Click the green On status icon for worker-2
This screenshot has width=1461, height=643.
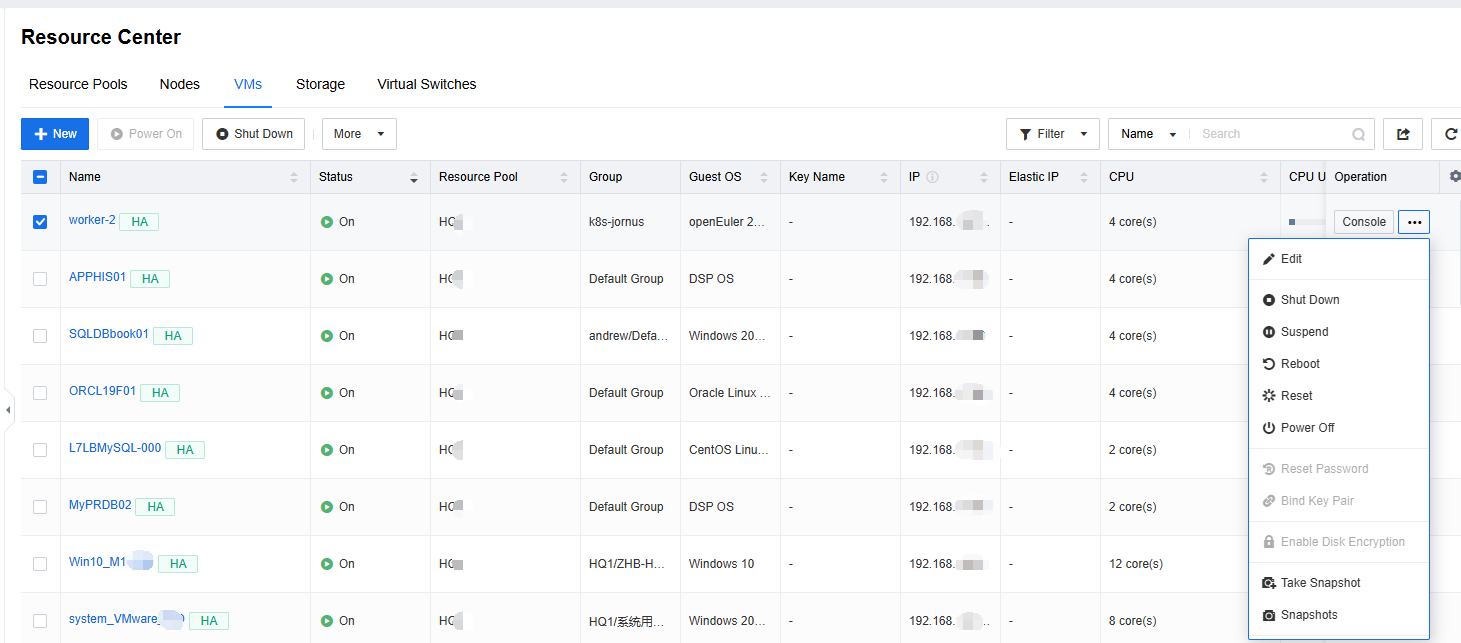pyautogui.click(x=327, y=222)
